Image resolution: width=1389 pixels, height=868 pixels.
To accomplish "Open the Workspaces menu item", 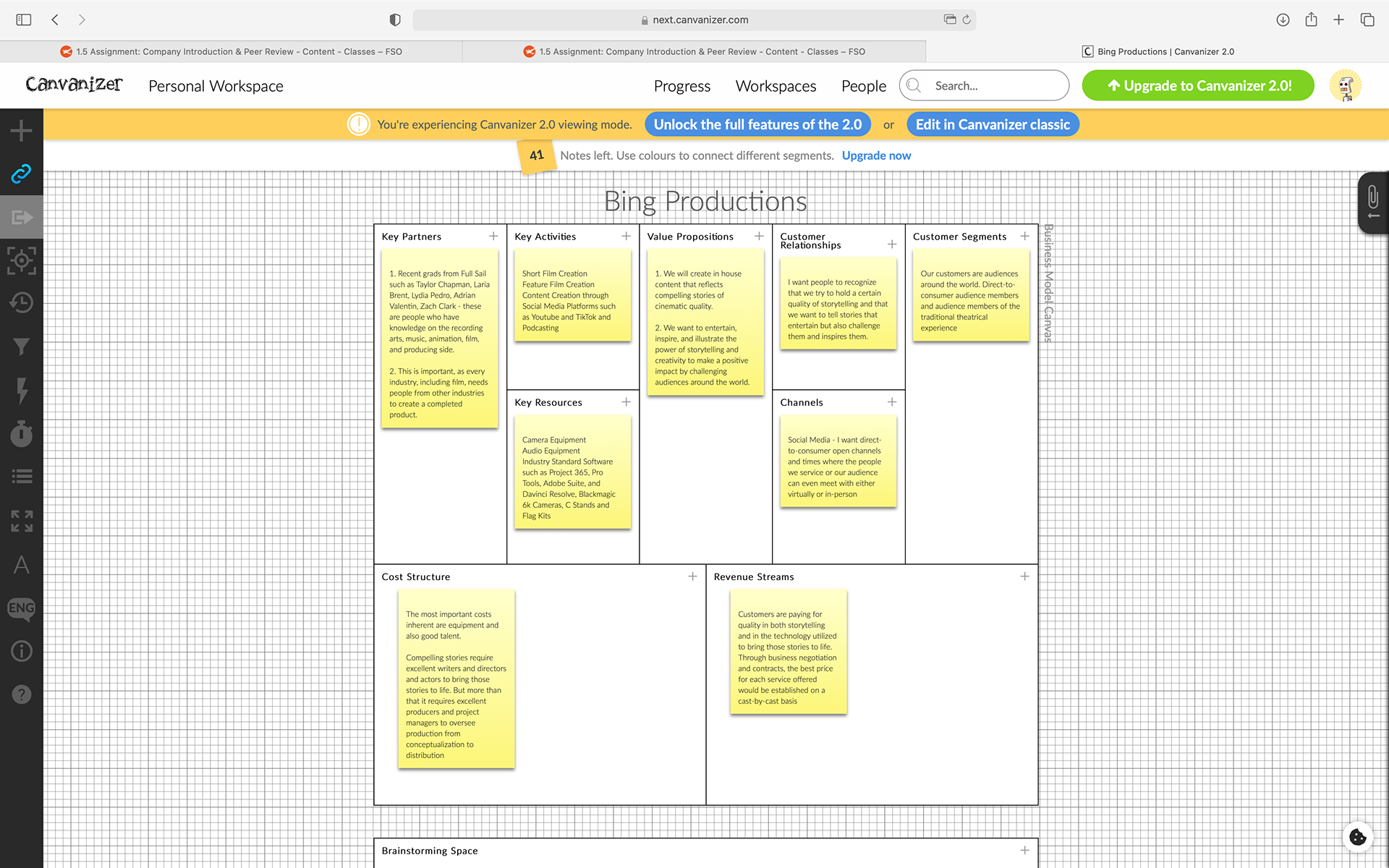I will click(x=776, y=86).
